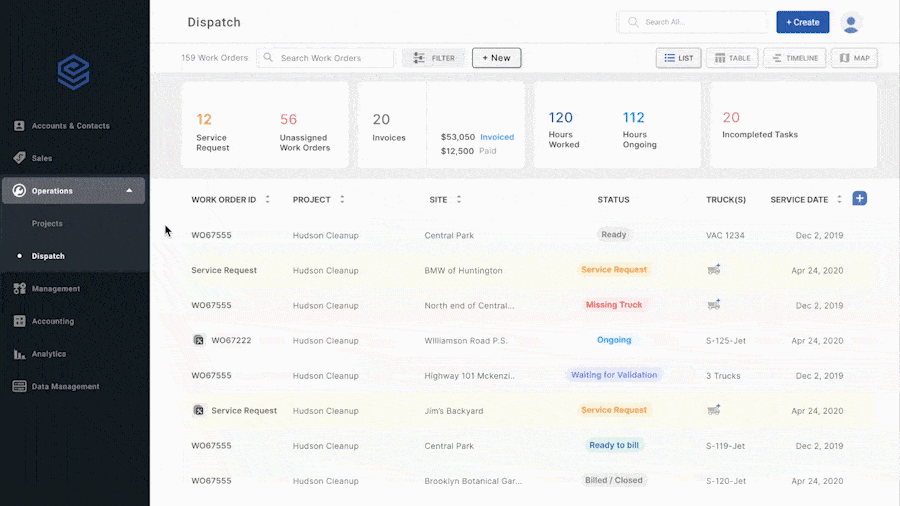Click the blue add column plus icon
This screenshot has height=506, width=900.
(x=859, y=199)
